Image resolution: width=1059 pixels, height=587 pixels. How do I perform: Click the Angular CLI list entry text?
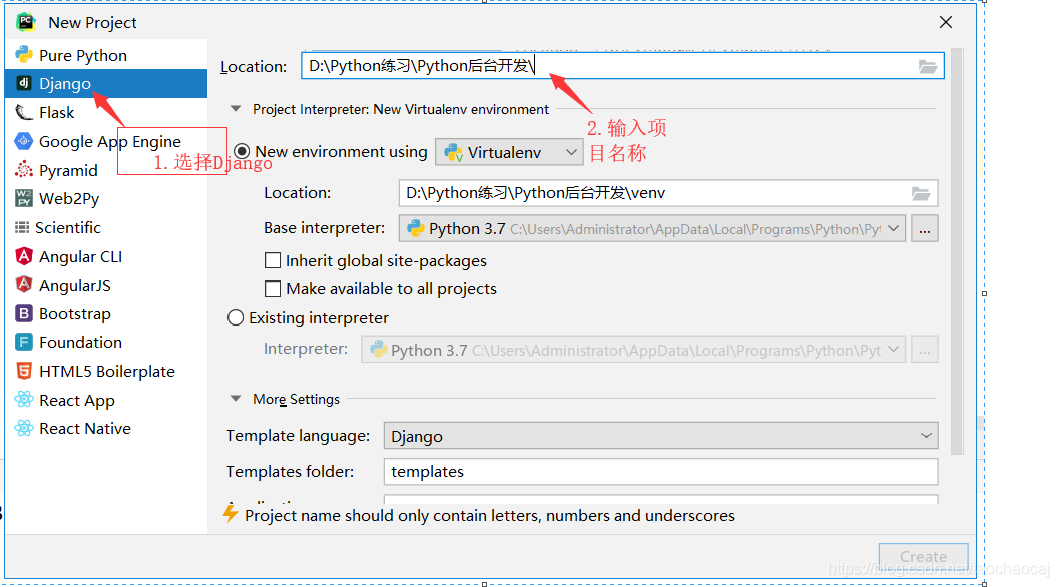(80, 256)
